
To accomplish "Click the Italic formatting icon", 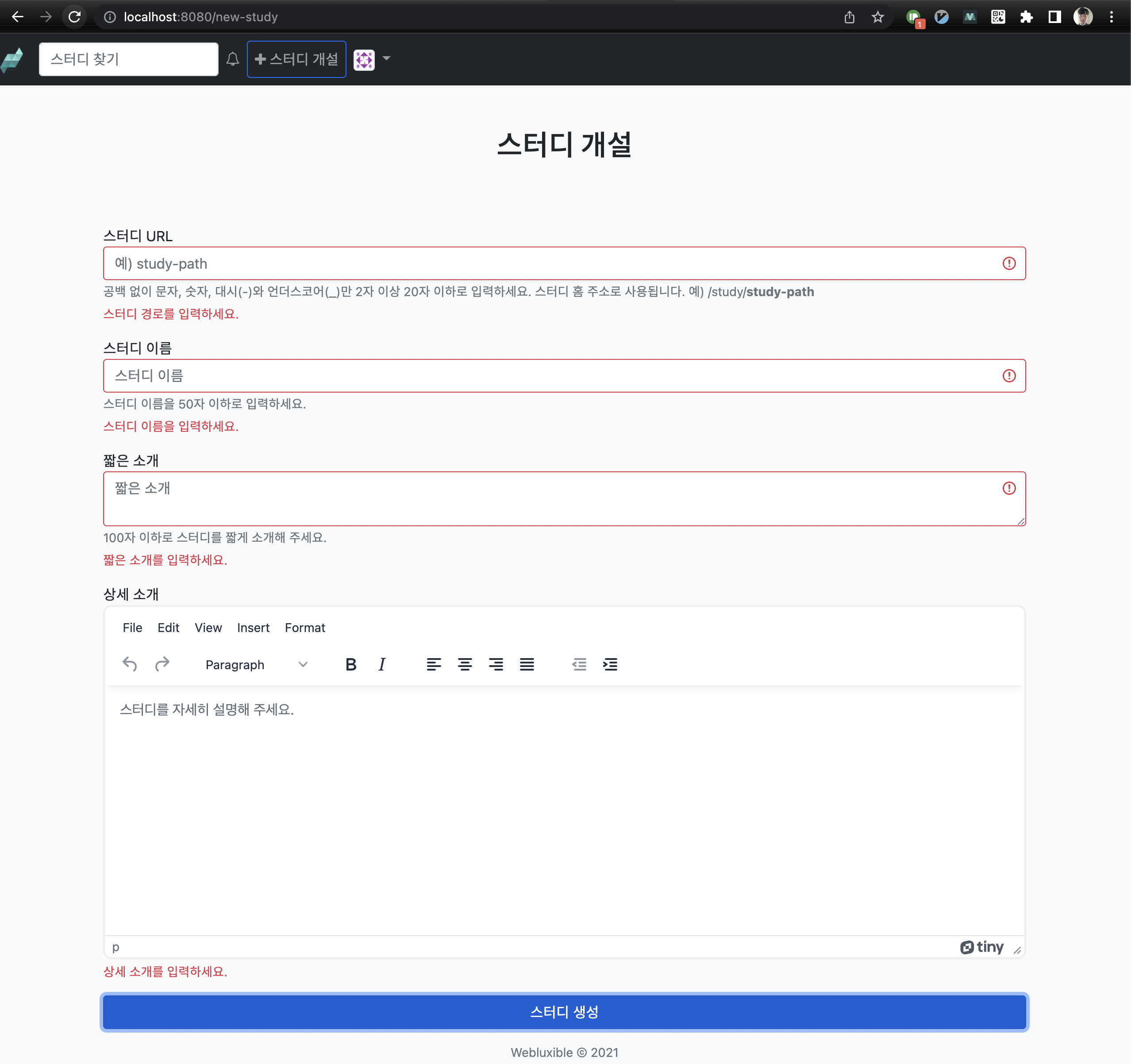I will (x=382, y=665).
